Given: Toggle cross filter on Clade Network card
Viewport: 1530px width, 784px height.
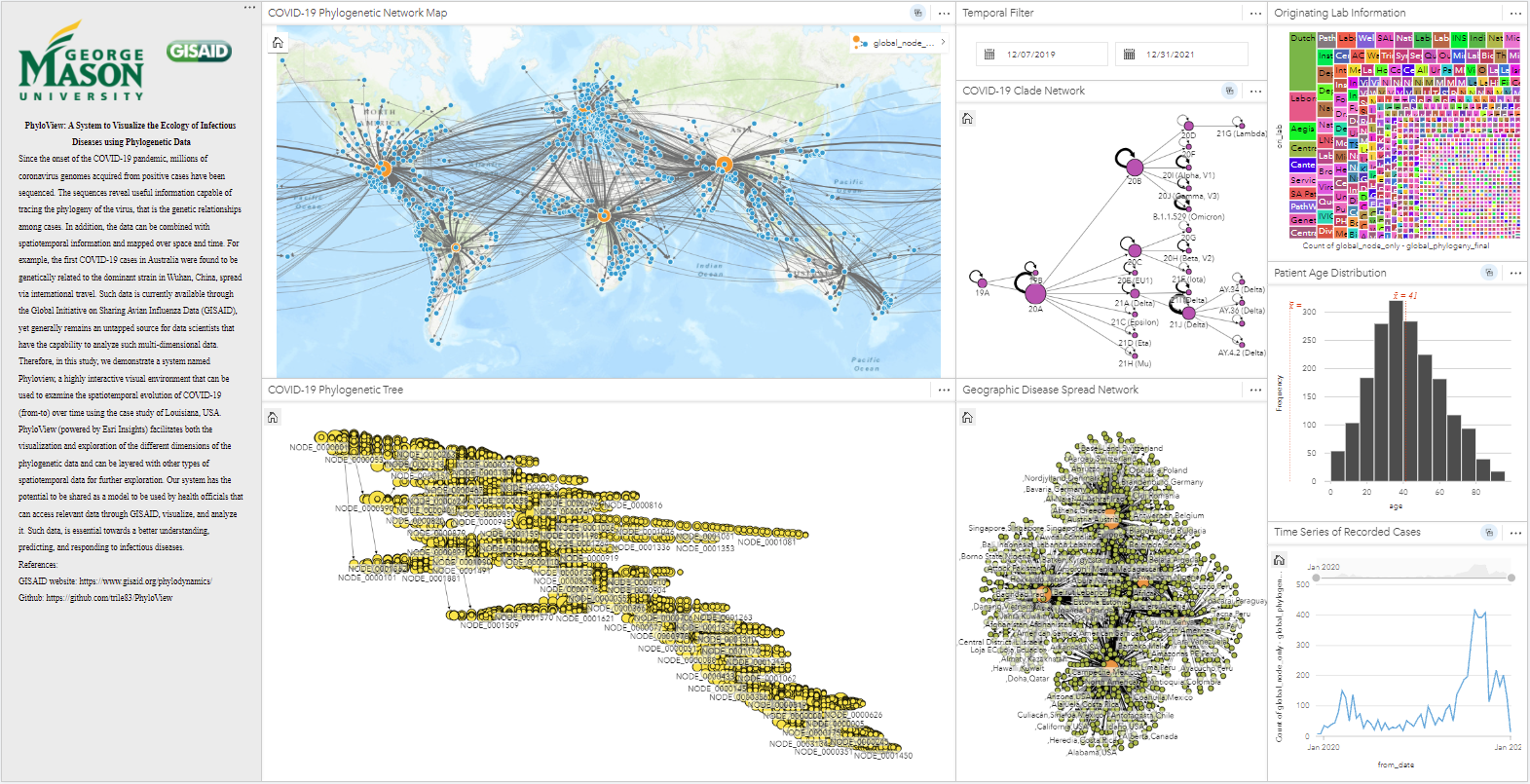Looking at the screenshot, I should (1229, 91).
